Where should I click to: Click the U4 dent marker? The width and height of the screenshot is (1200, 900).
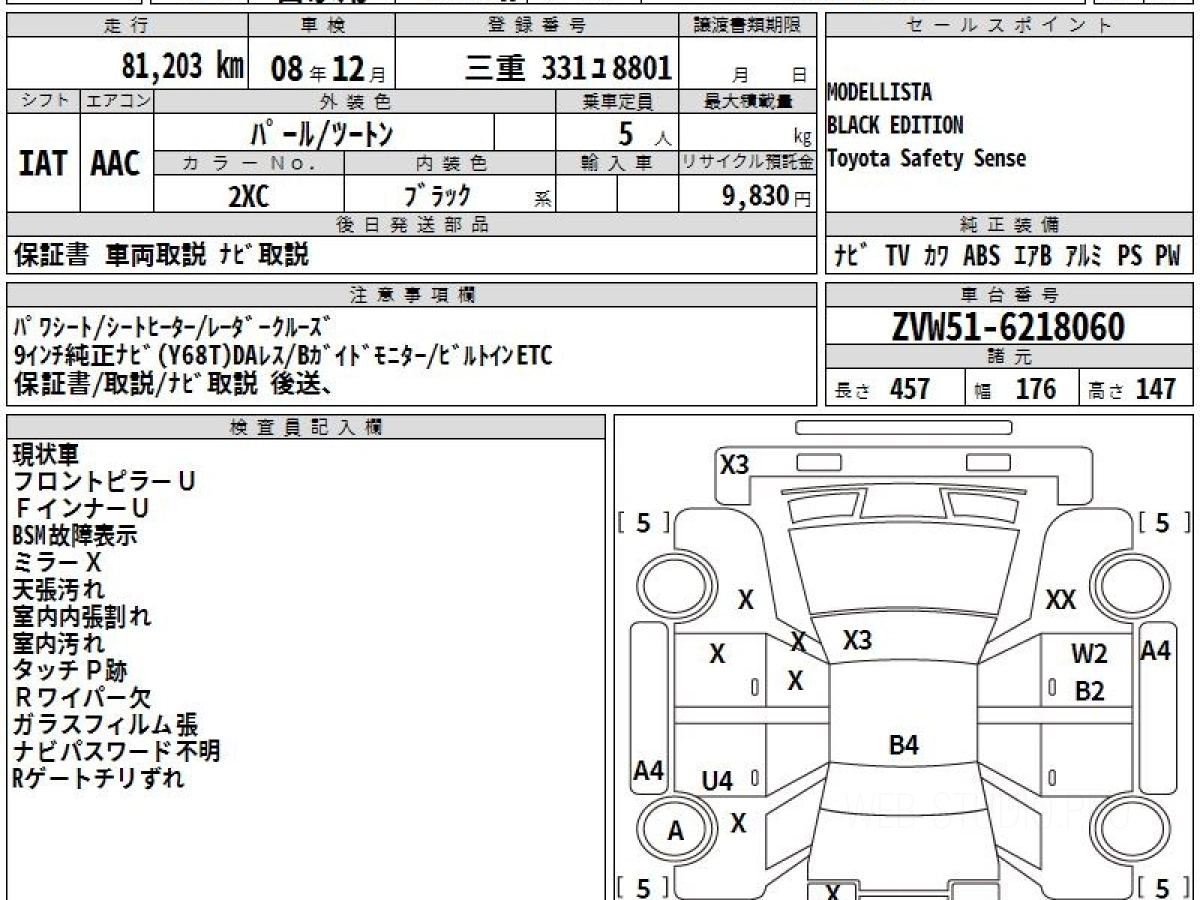point(717,781)
